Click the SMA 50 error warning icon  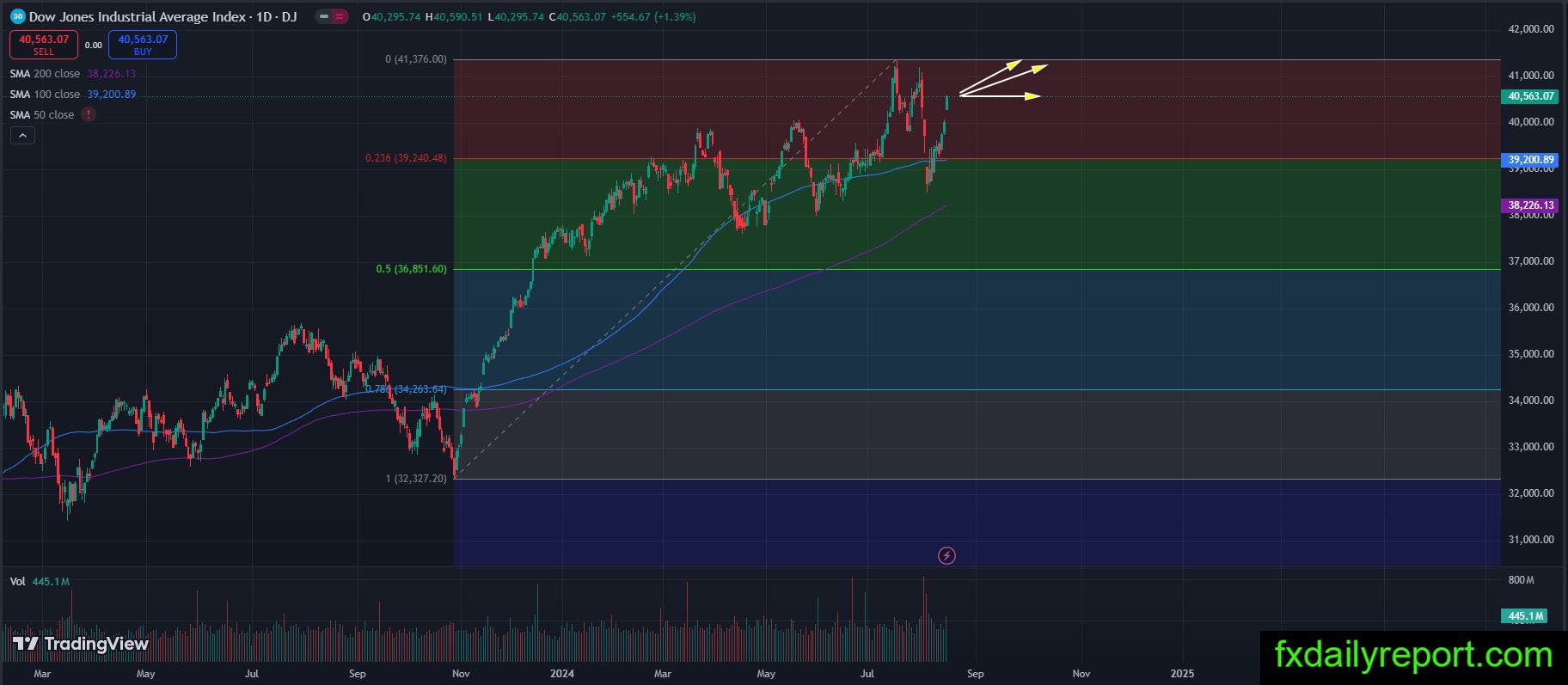pyautogui.click(x=89, y=114)
